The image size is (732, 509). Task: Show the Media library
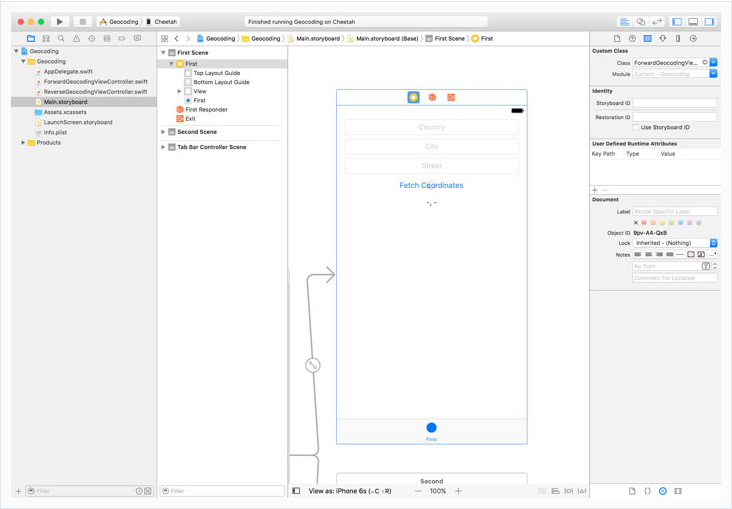678,491
